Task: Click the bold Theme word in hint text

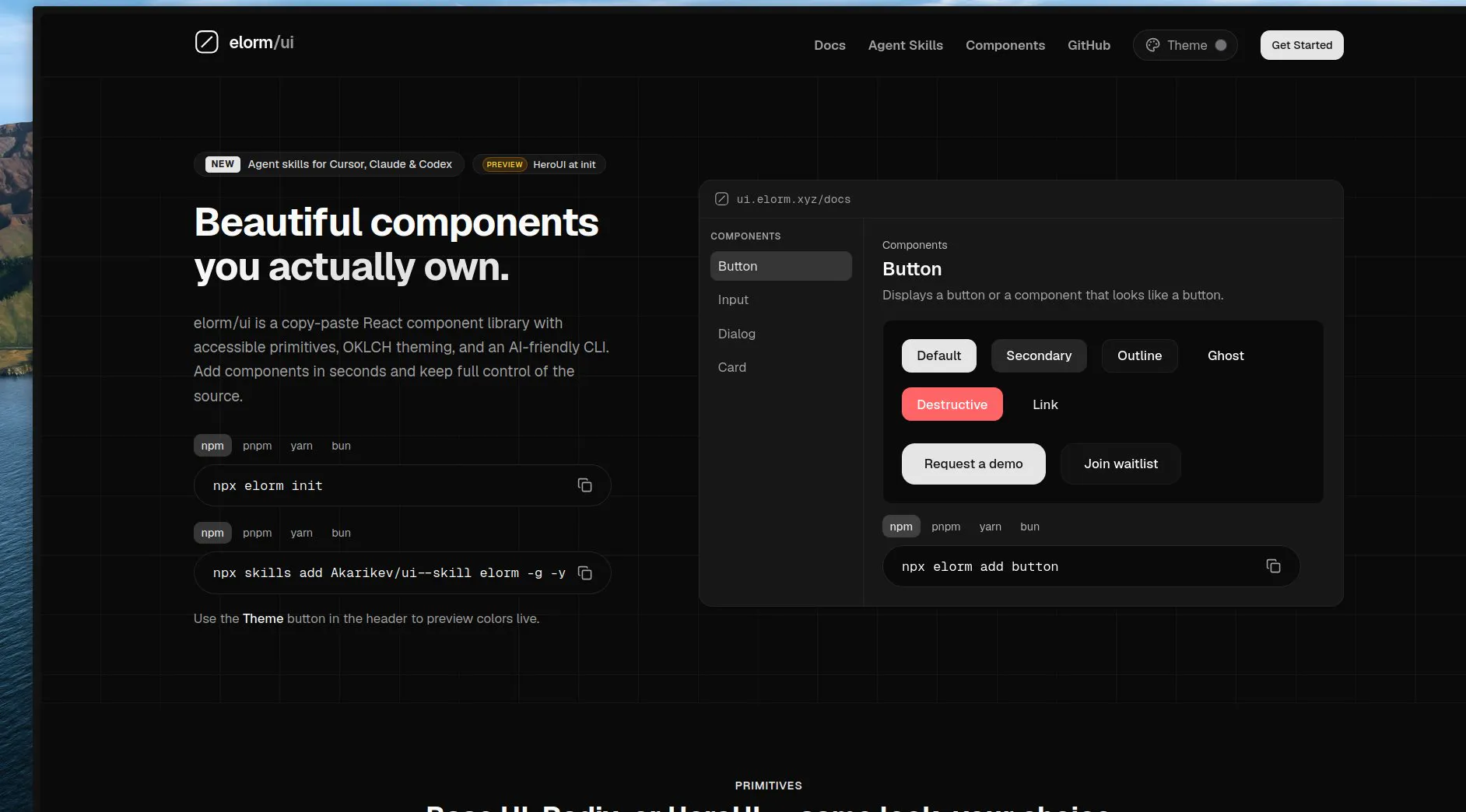Action: point(263,618)
